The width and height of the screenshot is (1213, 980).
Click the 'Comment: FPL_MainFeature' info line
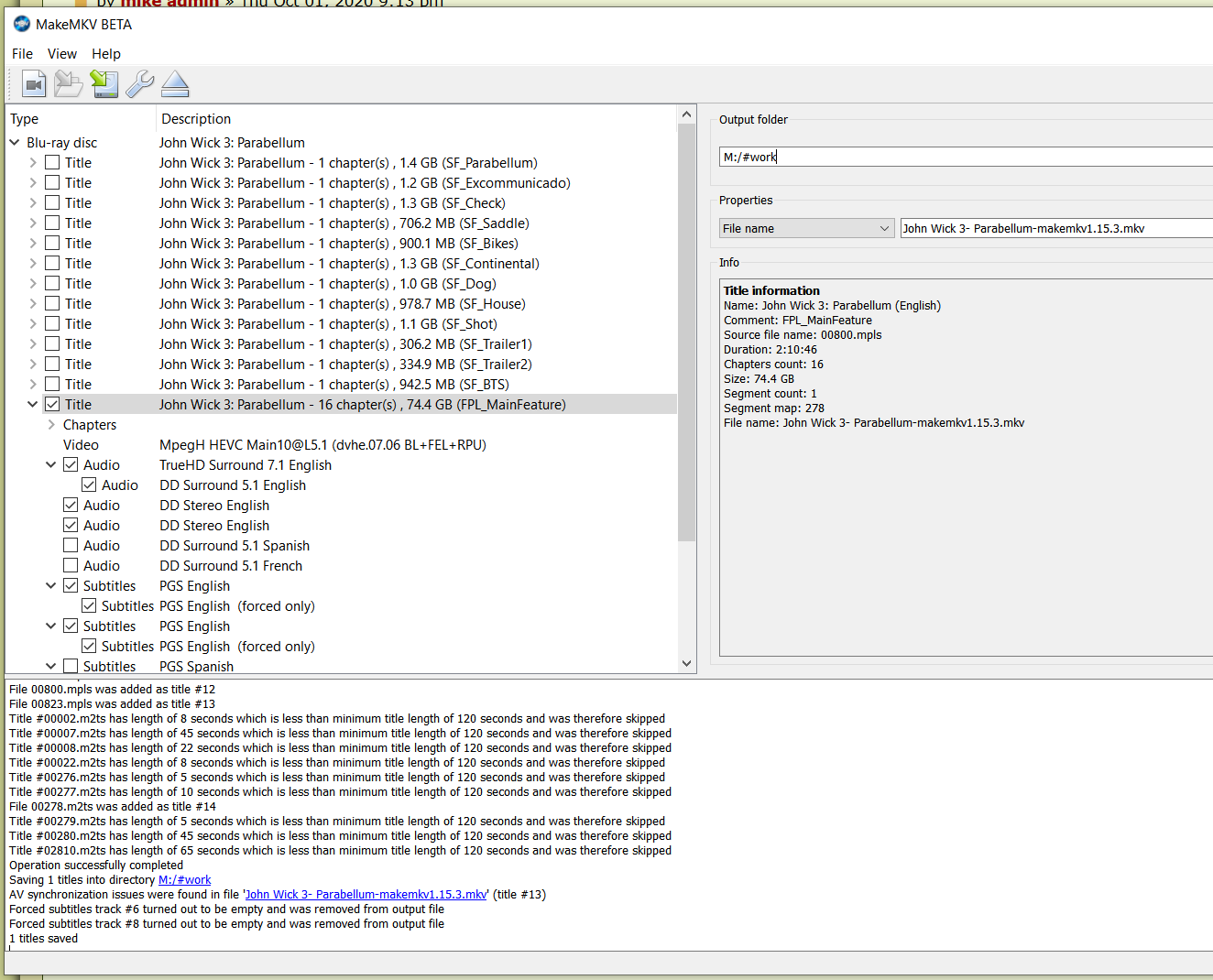click(798, 321)
